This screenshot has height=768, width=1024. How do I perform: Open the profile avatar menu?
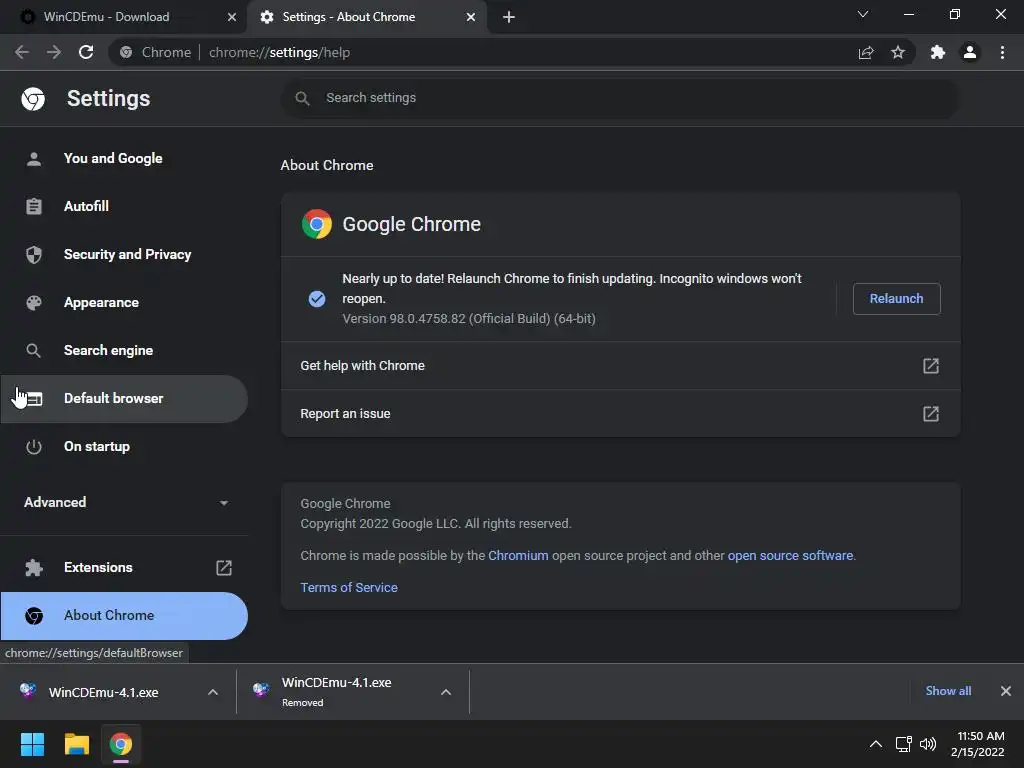tap(970, 52)
